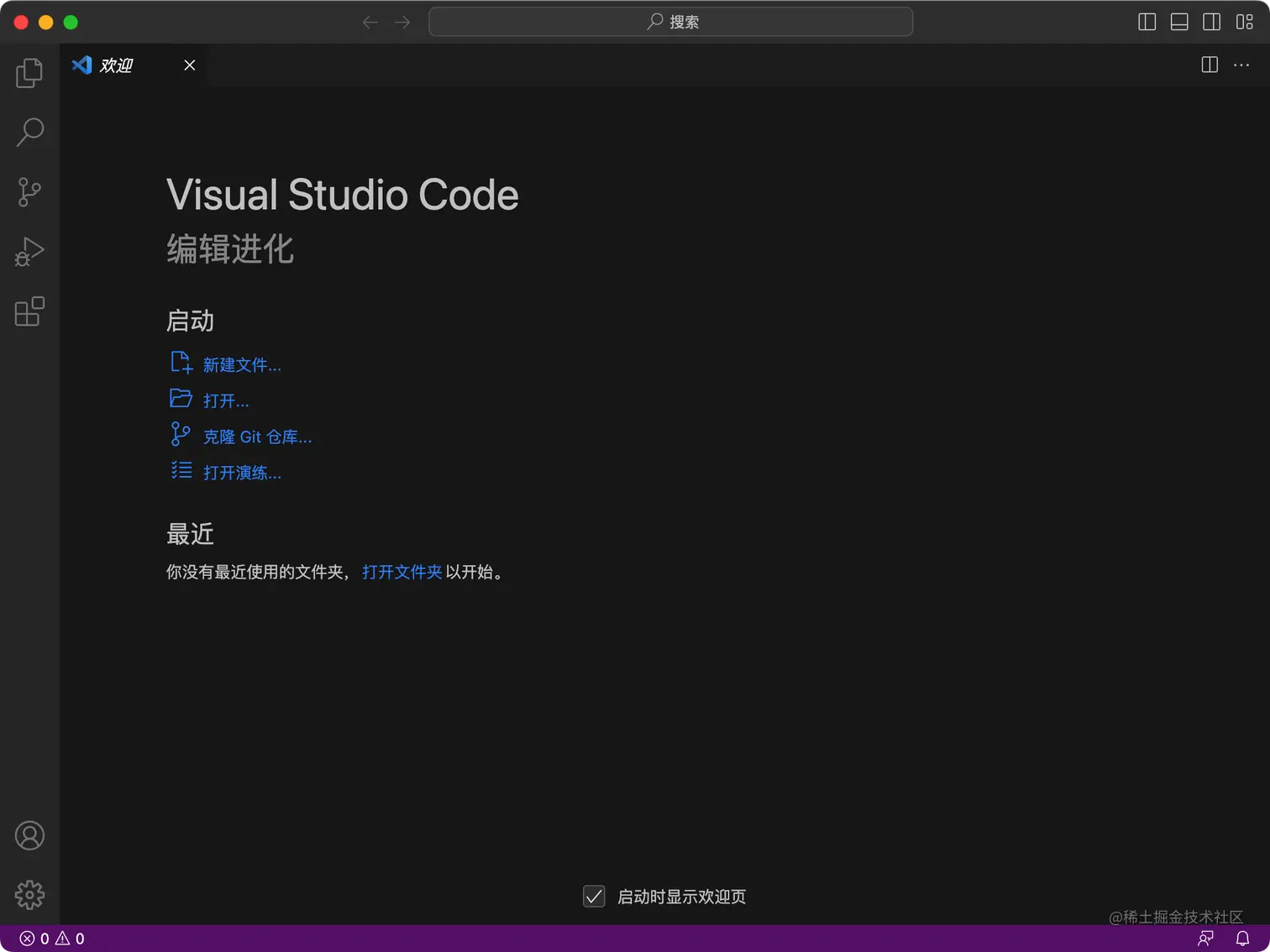
Task: Close the window with the red button
Action: 22,22
